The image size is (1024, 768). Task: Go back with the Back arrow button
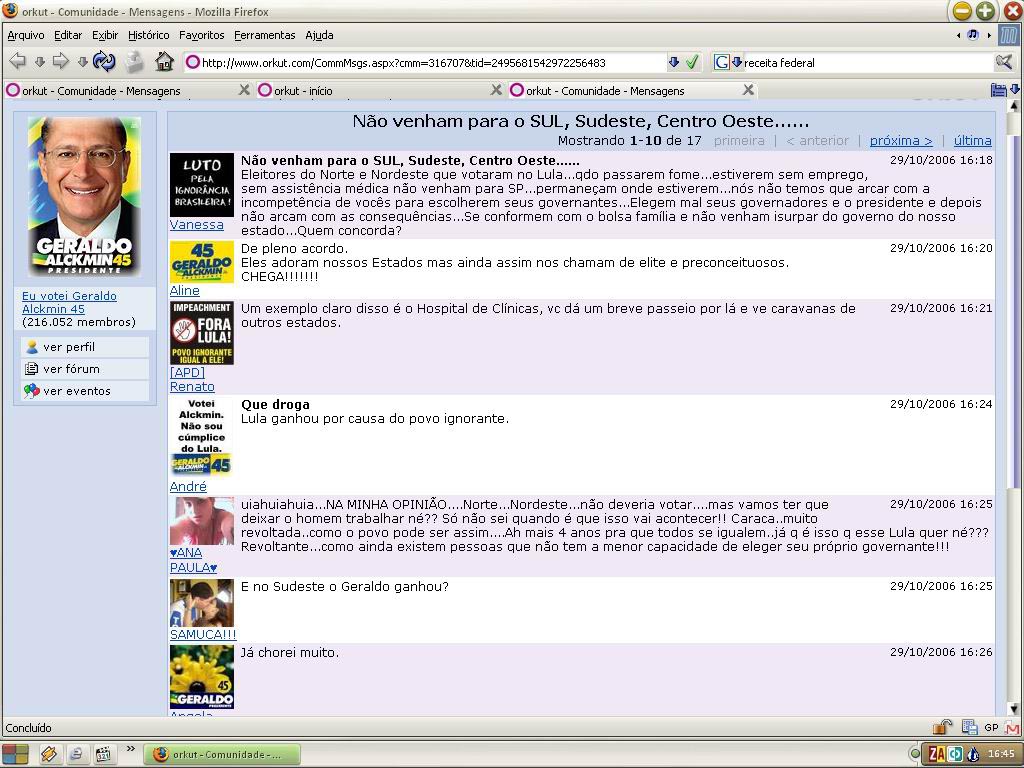[x=18, y=61]
